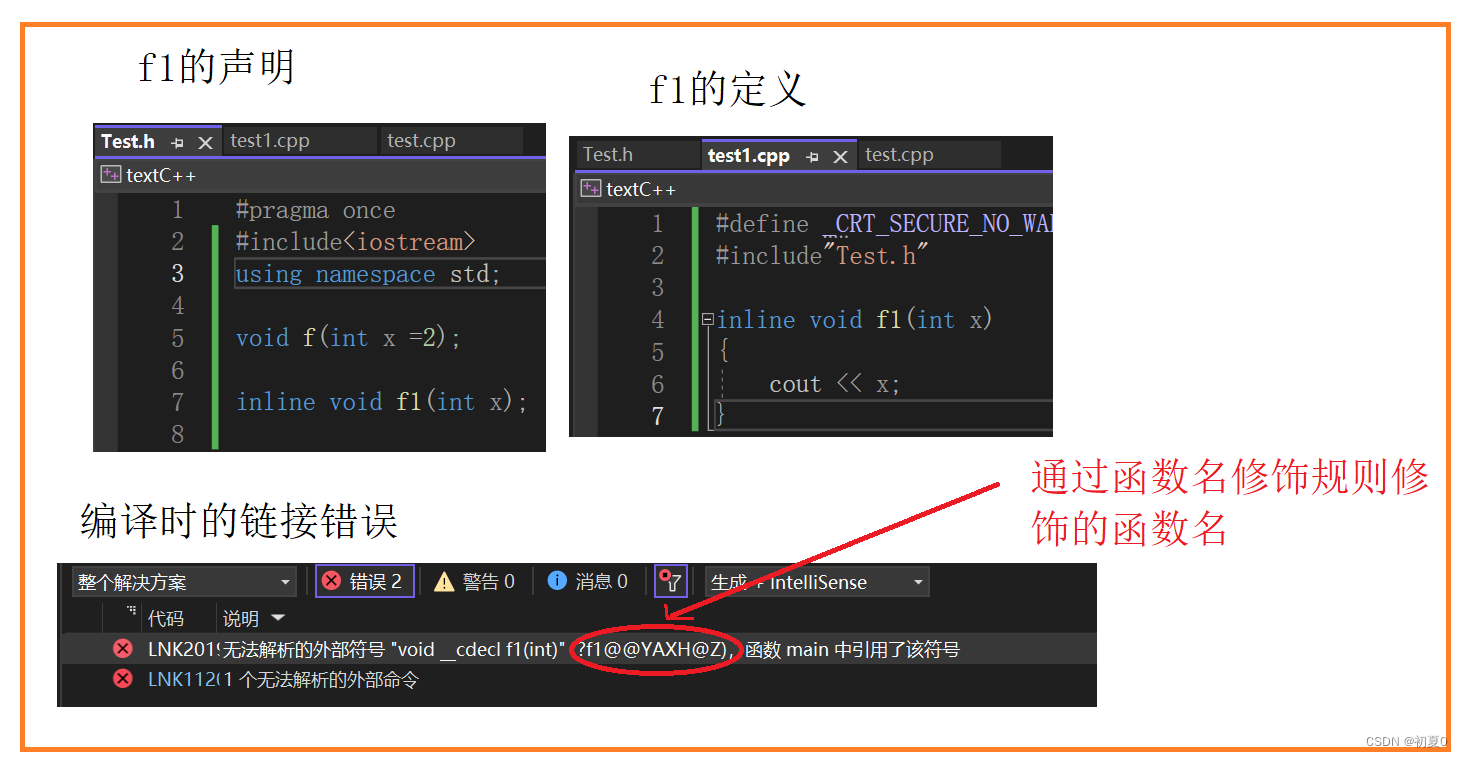Click the red error icon beside LNK1120
1463x757 pixels.
pos(123,679)
